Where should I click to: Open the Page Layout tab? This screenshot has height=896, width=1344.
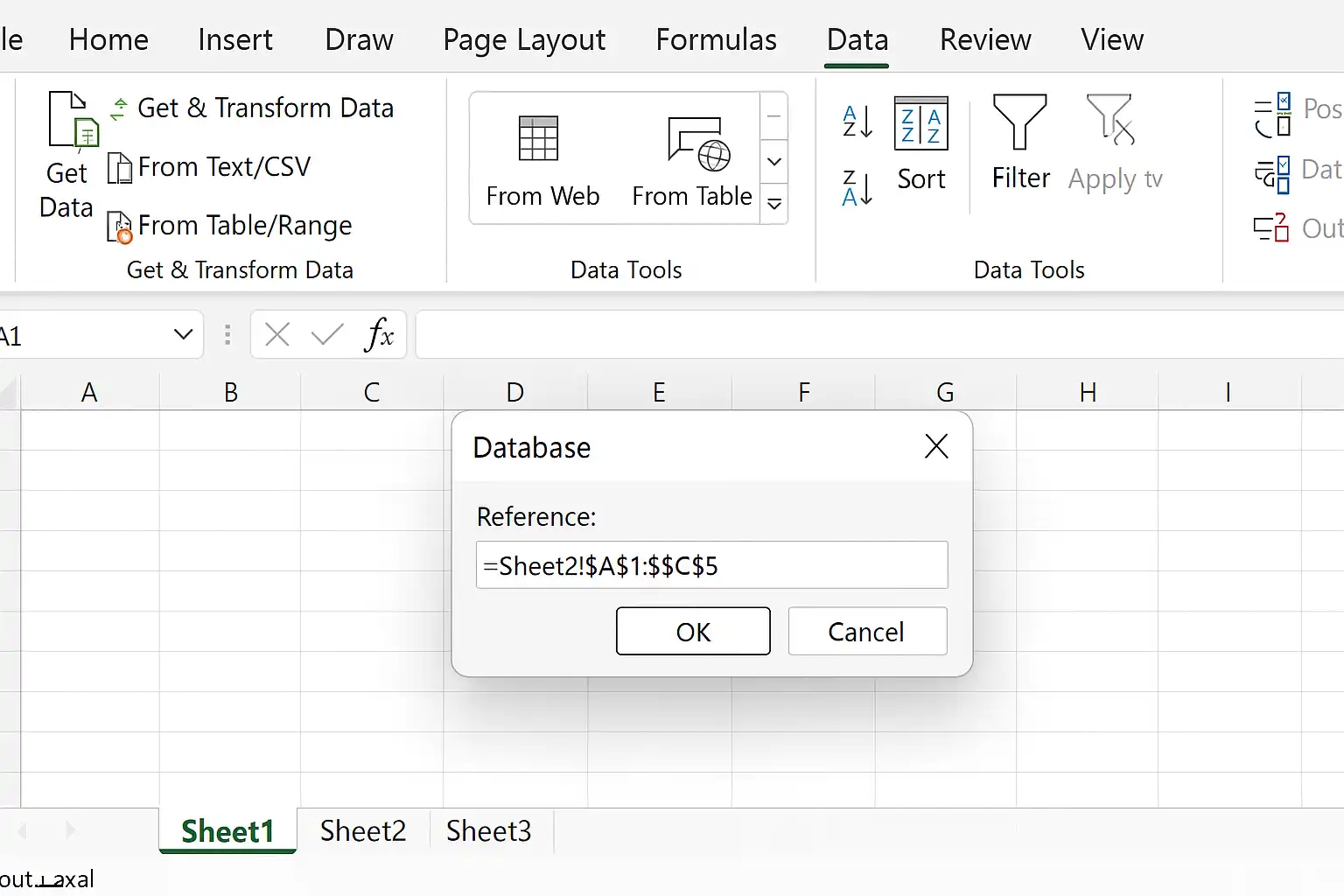click(x=524, y=39)
